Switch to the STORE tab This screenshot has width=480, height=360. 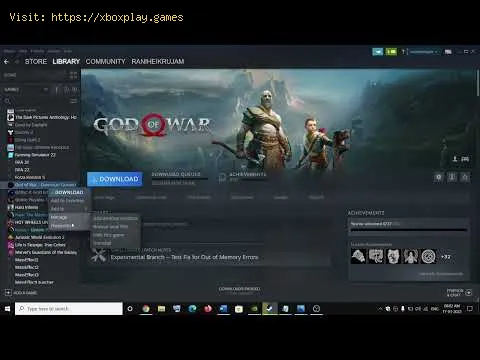coord(36,62)
